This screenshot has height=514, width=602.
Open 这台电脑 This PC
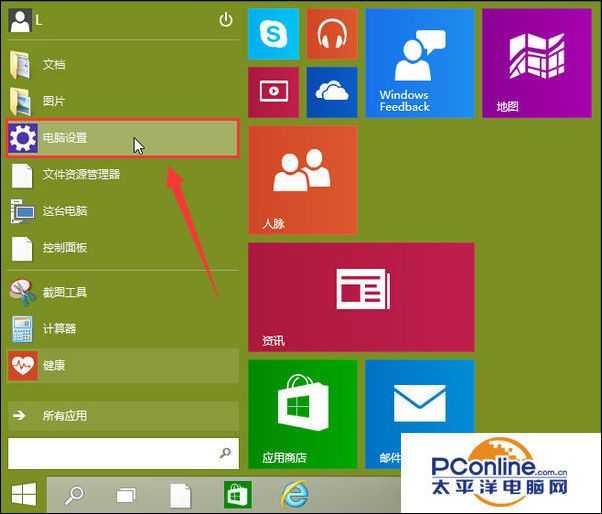[x=123, y=211]
